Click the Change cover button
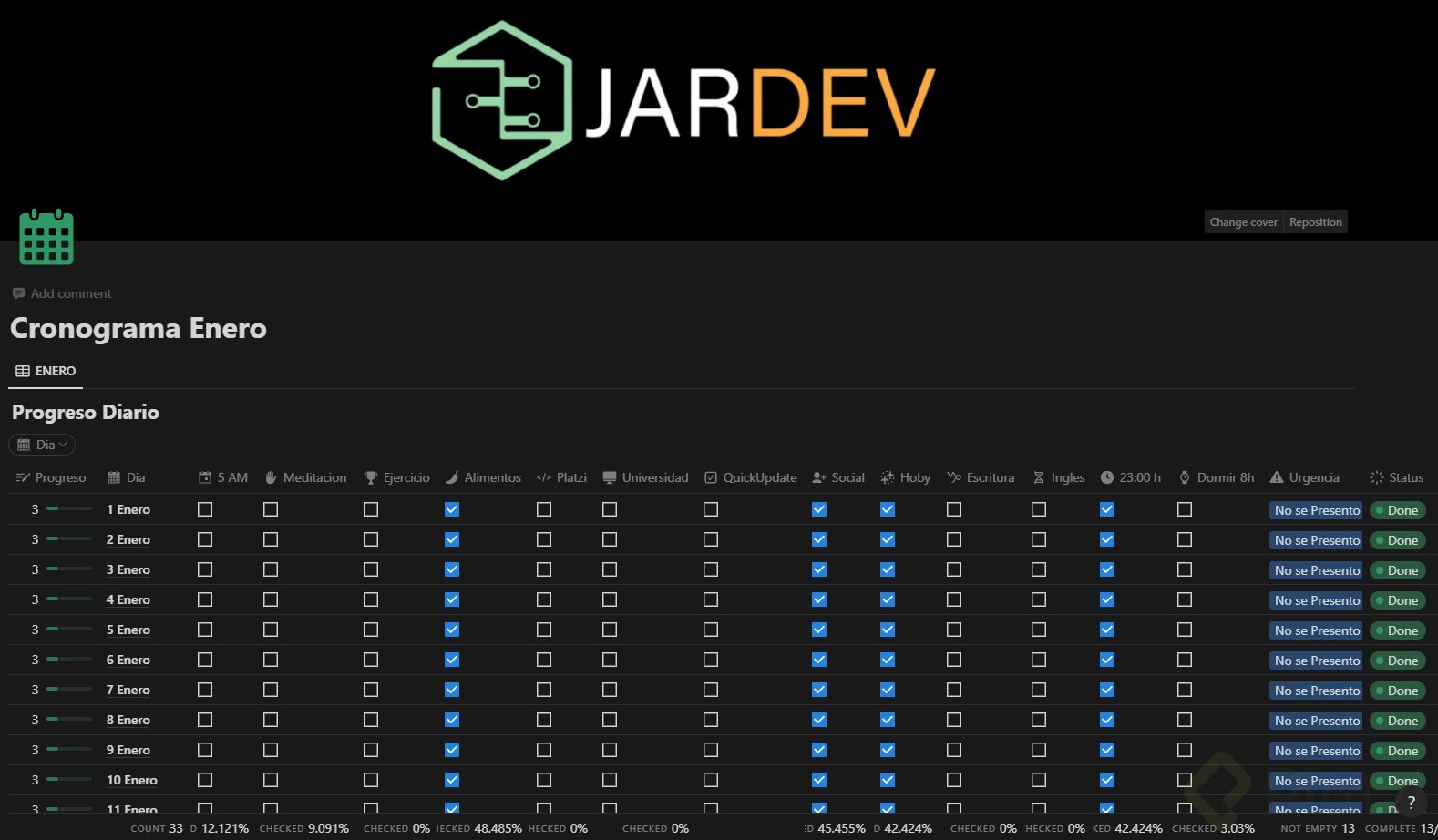 [x=1244, y=221]
